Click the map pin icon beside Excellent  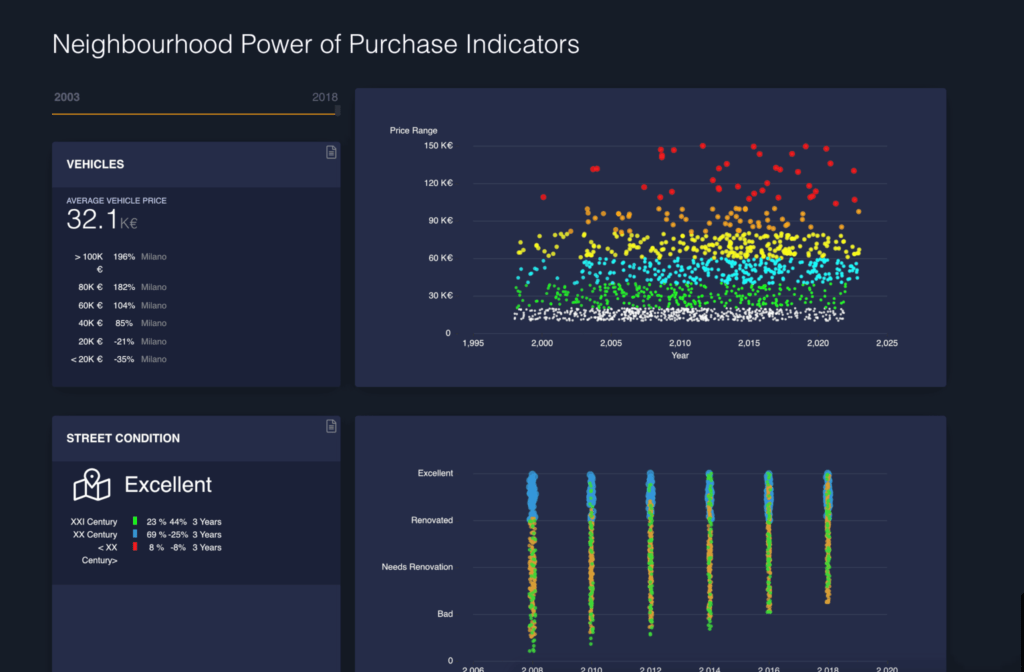pyautogui.click(x=91, y=485)
